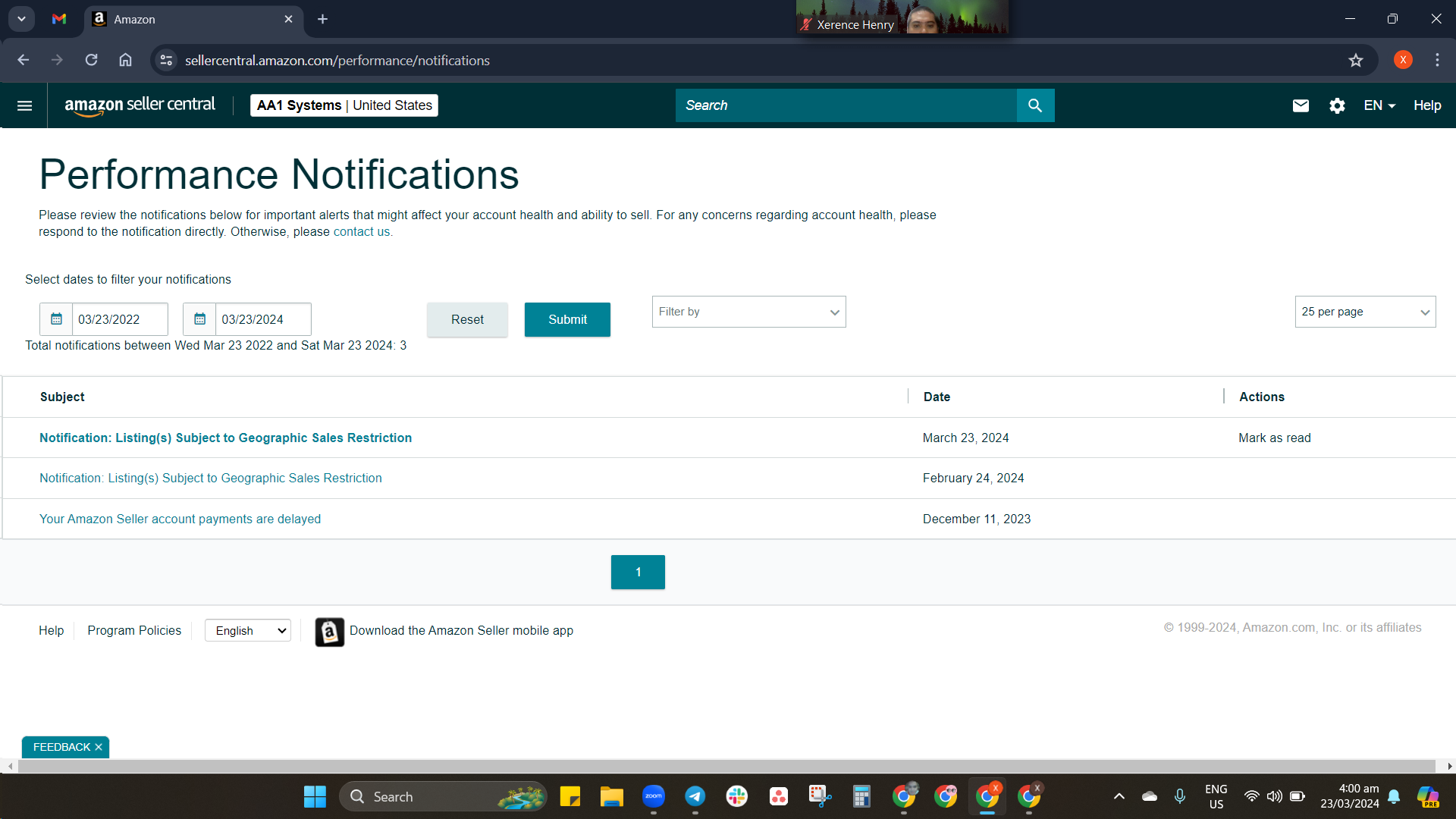Submit the date filter

click(567, 319)
